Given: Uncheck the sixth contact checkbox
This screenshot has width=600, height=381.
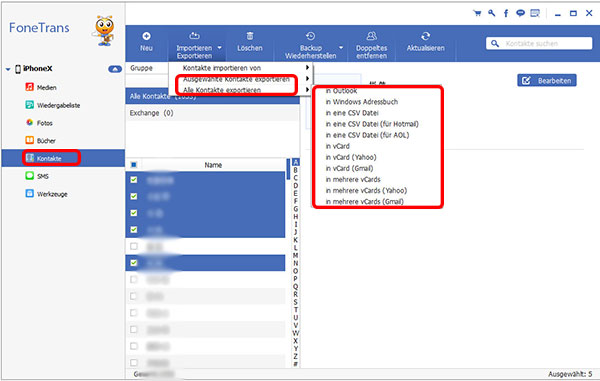Looking at the screenshot, I should [x=134, y=263].
